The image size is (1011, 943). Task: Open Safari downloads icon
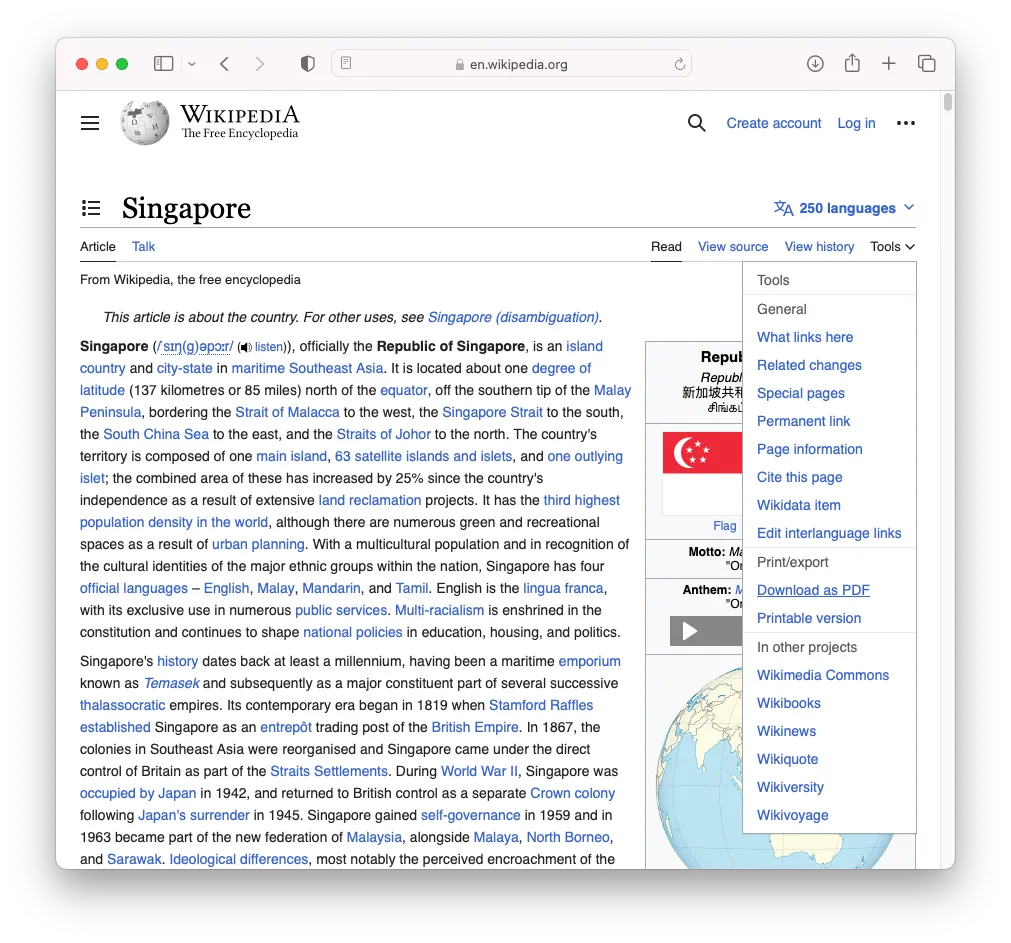click(x=815, y=63)
